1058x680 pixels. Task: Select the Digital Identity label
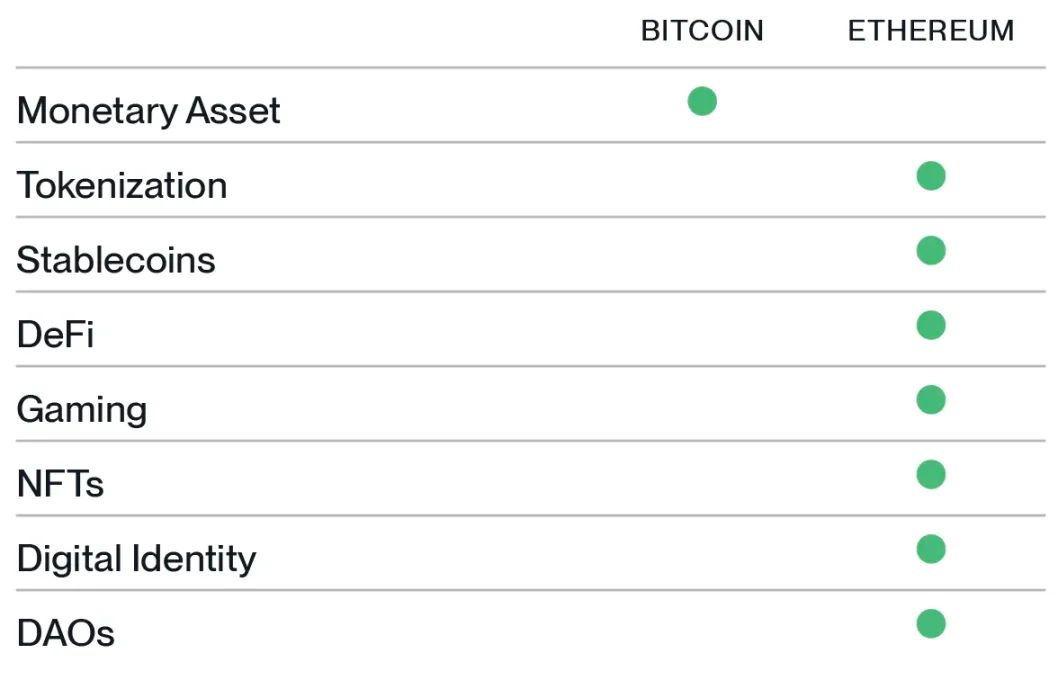pyautogui.click(x=137, y=559)
